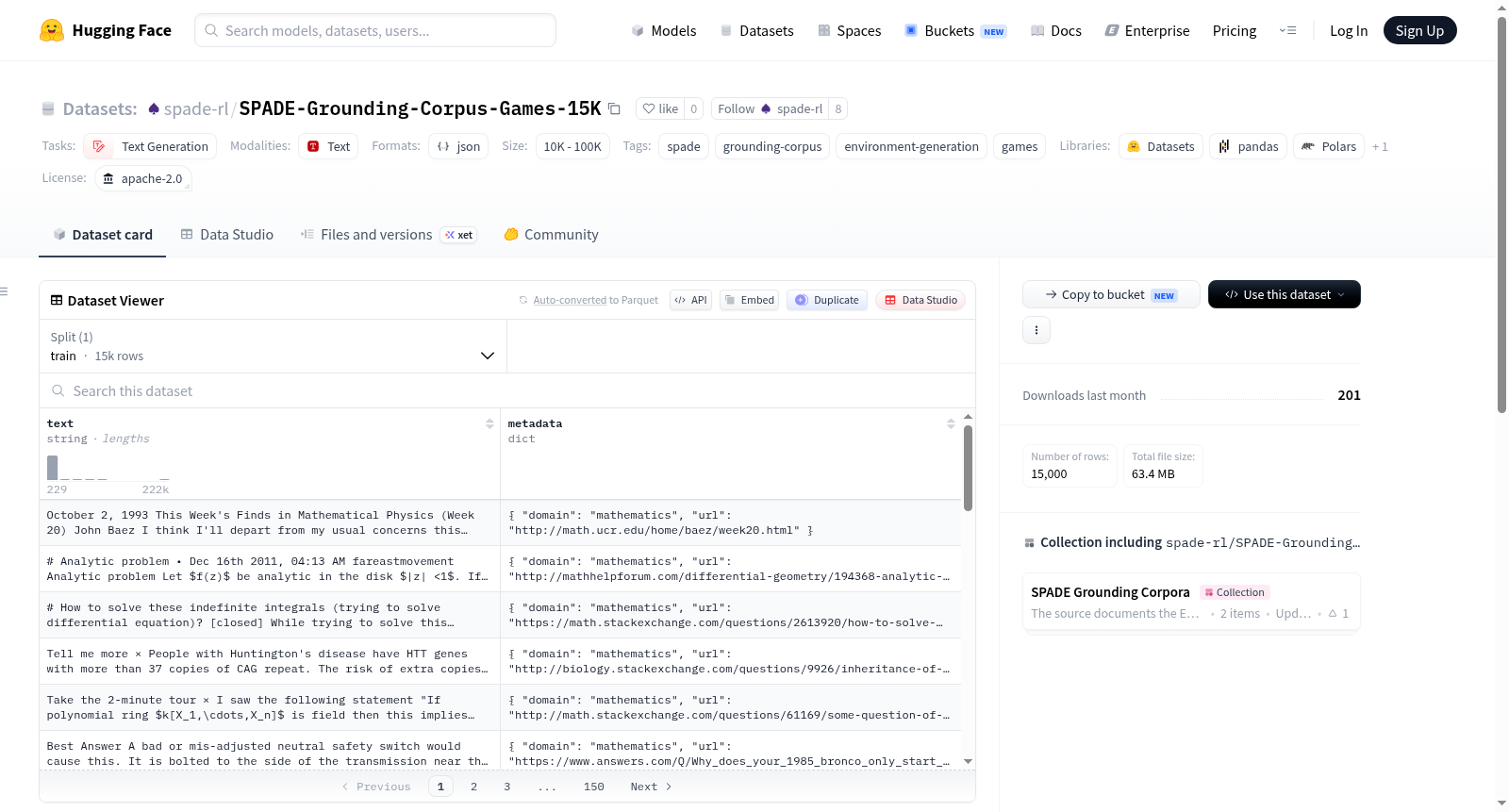The height and width of the screenshot is (812, 1509).
Task: Open the Datasets navigation link
Action: 757,30
